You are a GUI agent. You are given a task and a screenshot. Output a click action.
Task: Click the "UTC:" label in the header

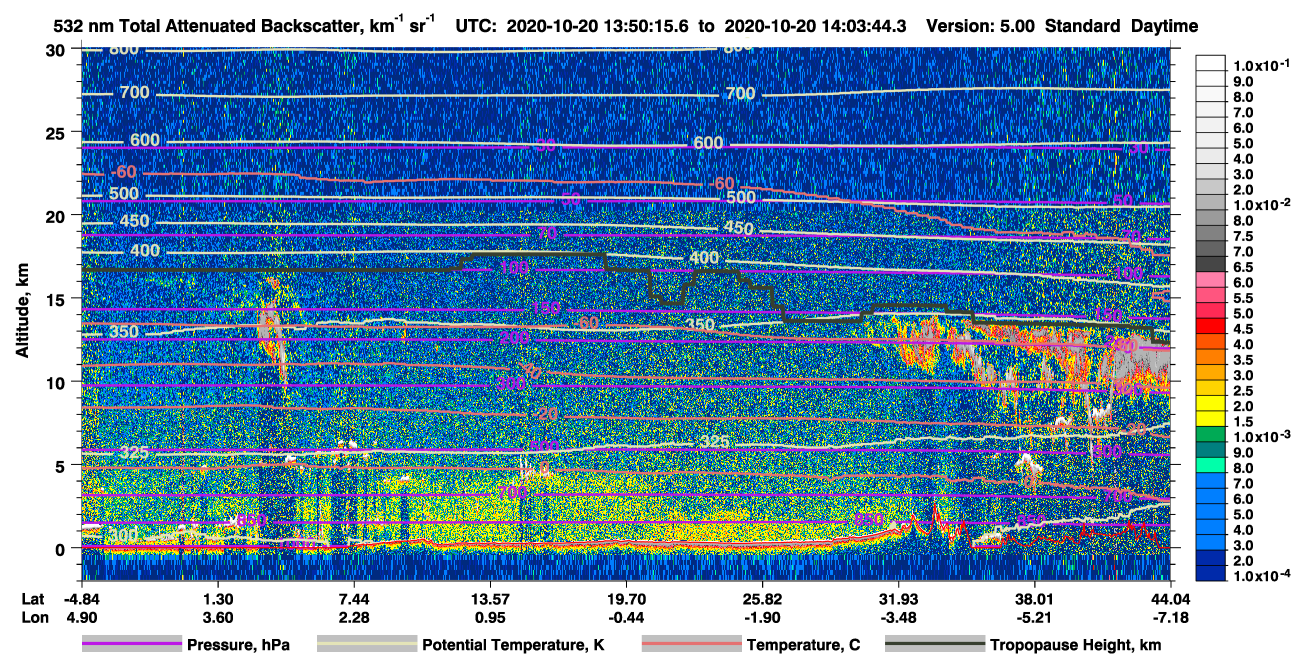click(x=476, y=25)
